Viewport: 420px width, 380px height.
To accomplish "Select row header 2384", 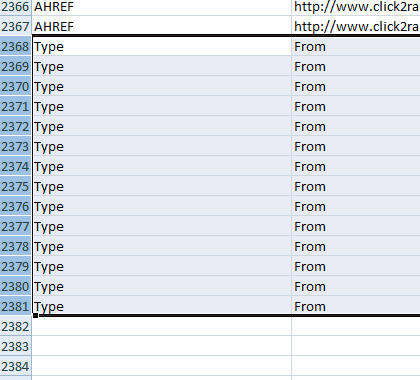I will (16, 366).
